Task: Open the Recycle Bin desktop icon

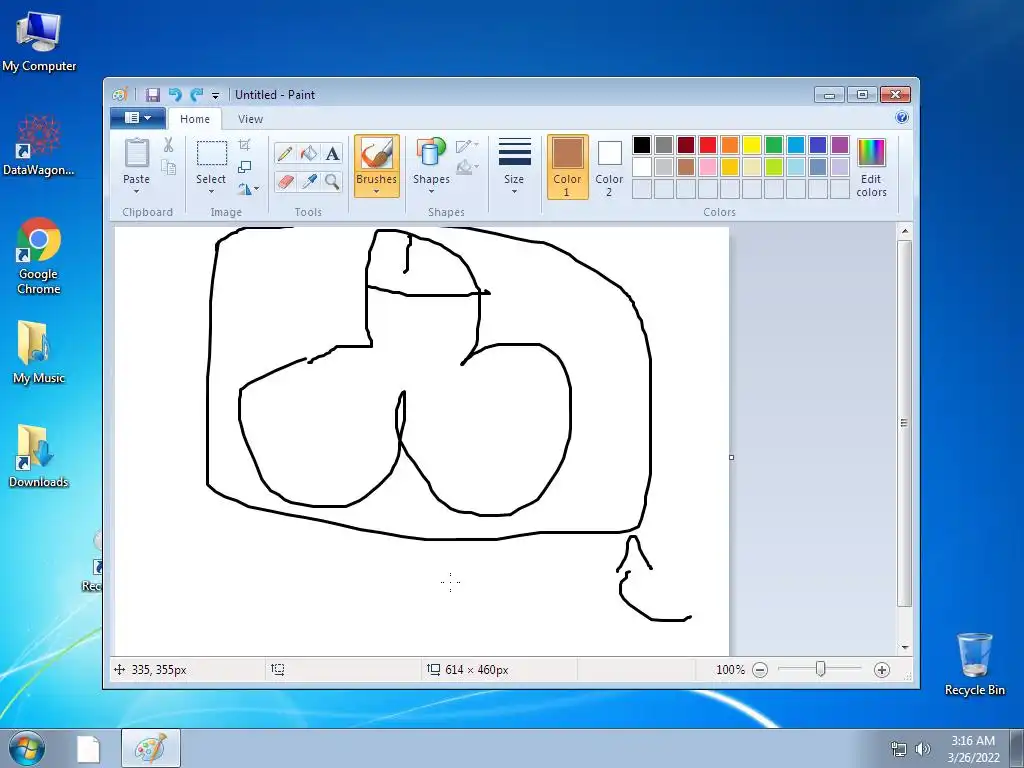Action: (975, 664)
